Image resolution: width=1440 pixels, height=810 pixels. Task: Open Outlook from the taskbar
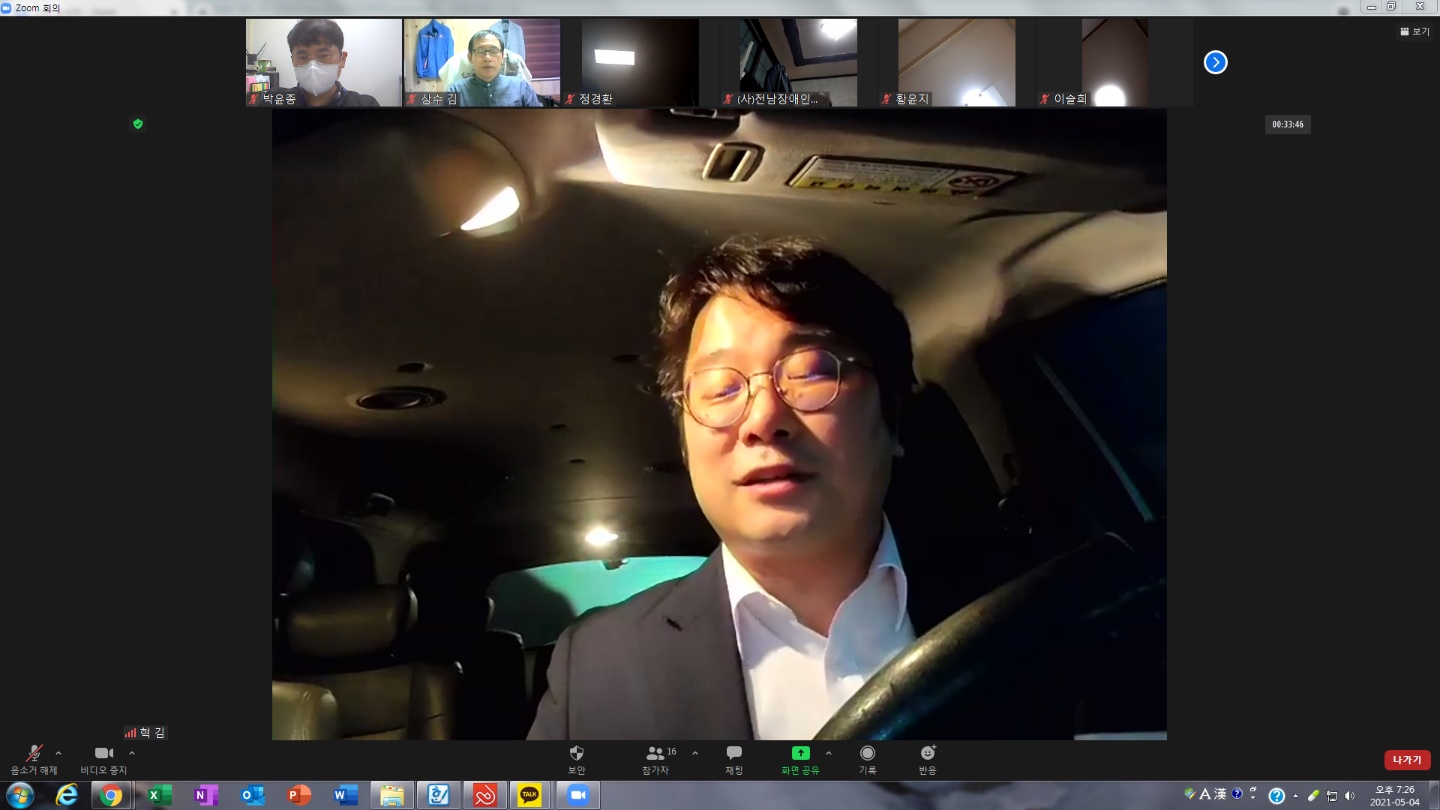252,796
